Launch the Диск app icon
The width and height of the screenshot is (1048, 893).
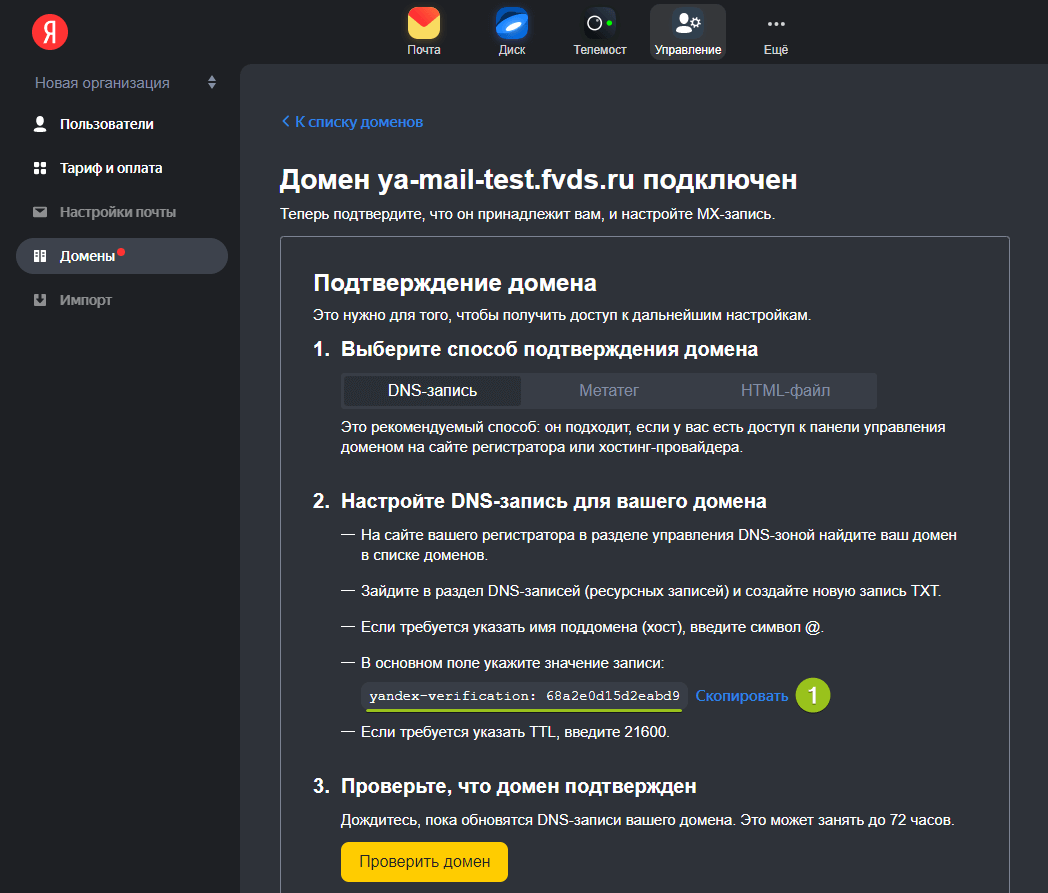coord(512,23)
